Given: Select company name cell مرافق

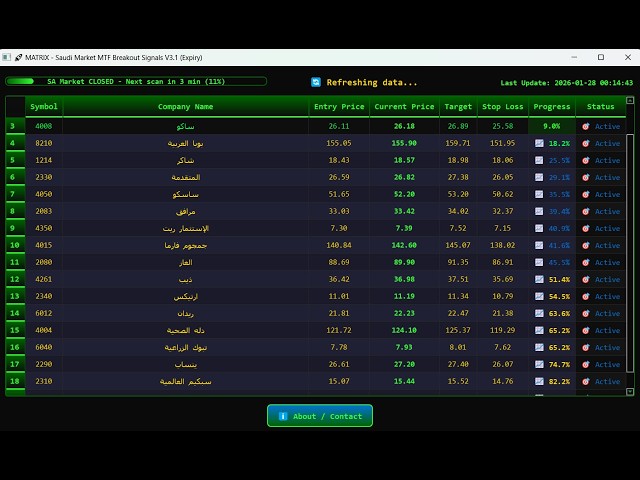Looking at the screenshot, I should click(x=186, y=211).
